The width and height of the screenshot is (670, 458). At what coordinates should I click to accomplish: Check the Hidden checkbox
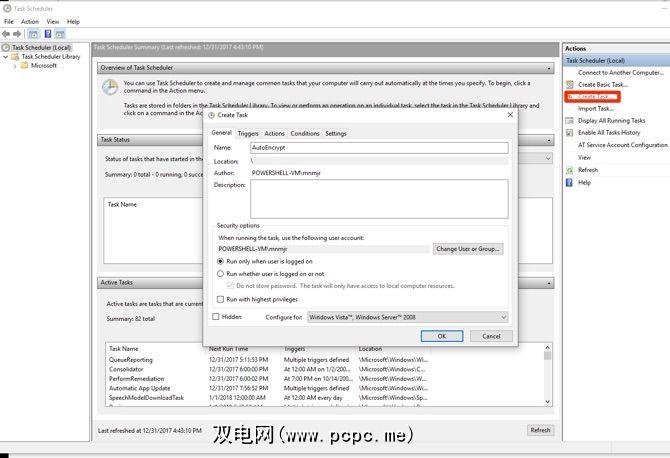coord(216,317)
